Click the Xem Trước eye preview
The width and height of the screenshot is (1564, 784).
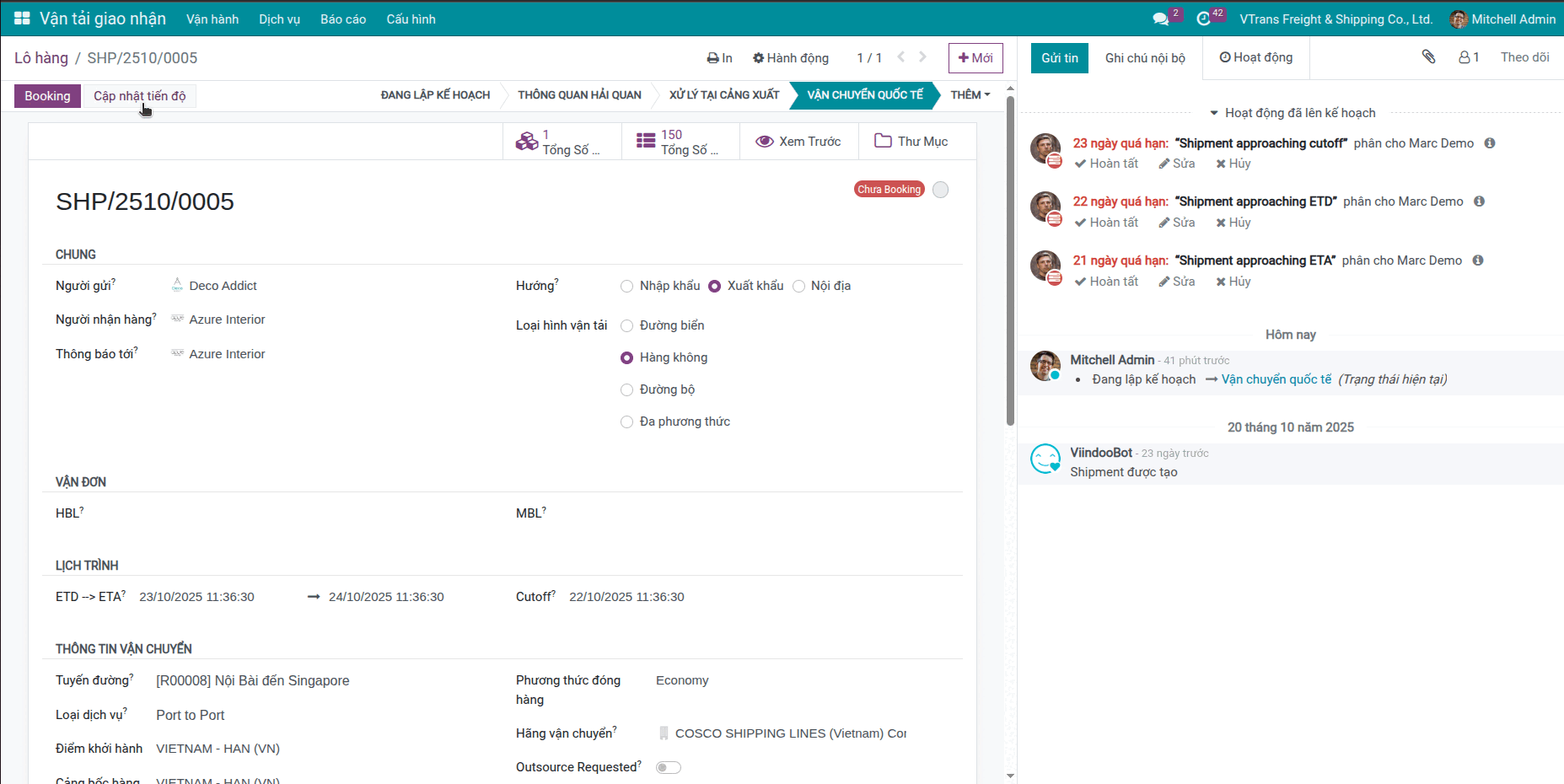pyautogui.click(x=798, y=142)
